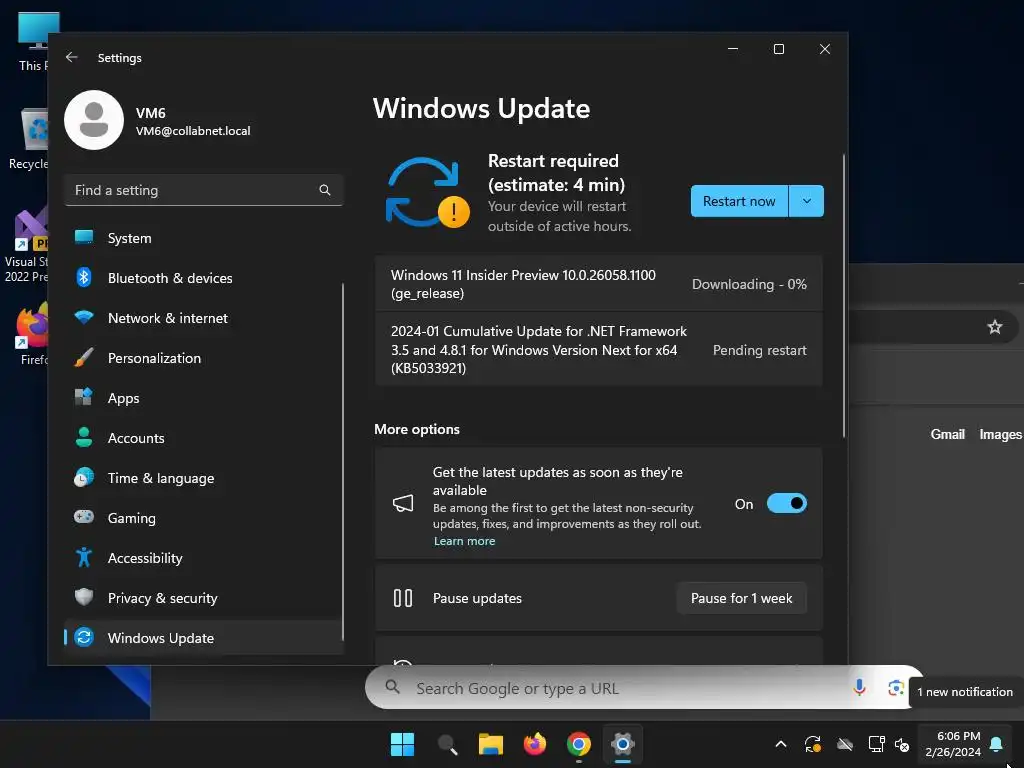
Task: Click the Gmail link in Chrome
Action: pyautogui.click(x=947, y=434)
